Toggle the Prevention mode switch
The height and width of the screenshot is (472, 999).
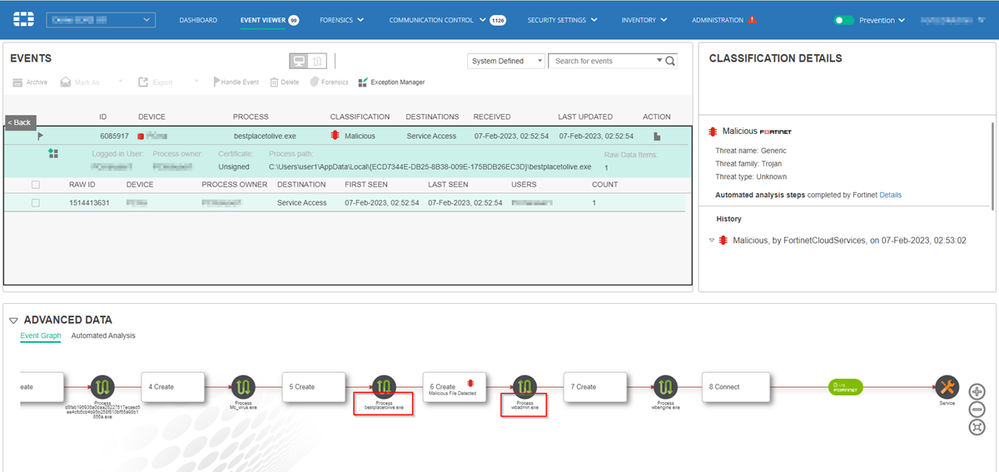845,20
